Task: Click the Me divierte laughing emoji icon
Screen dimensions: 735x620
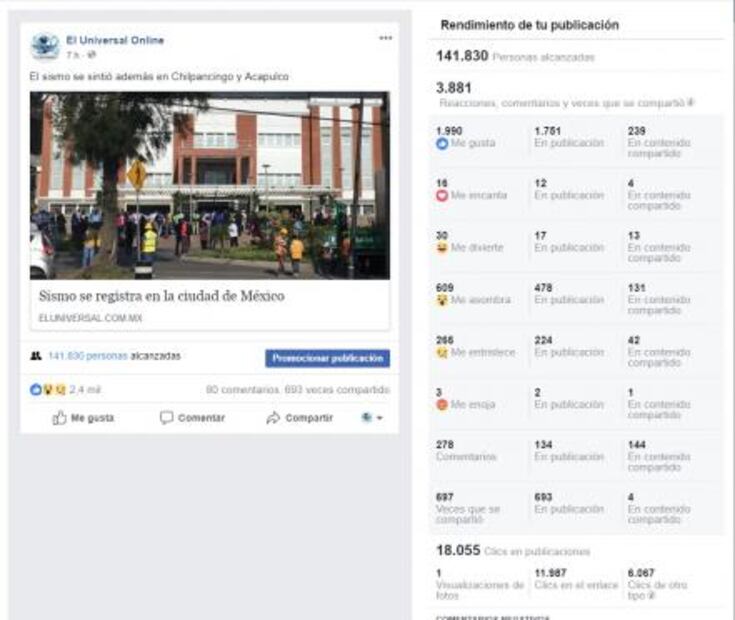Action: (x=442, y=247)
